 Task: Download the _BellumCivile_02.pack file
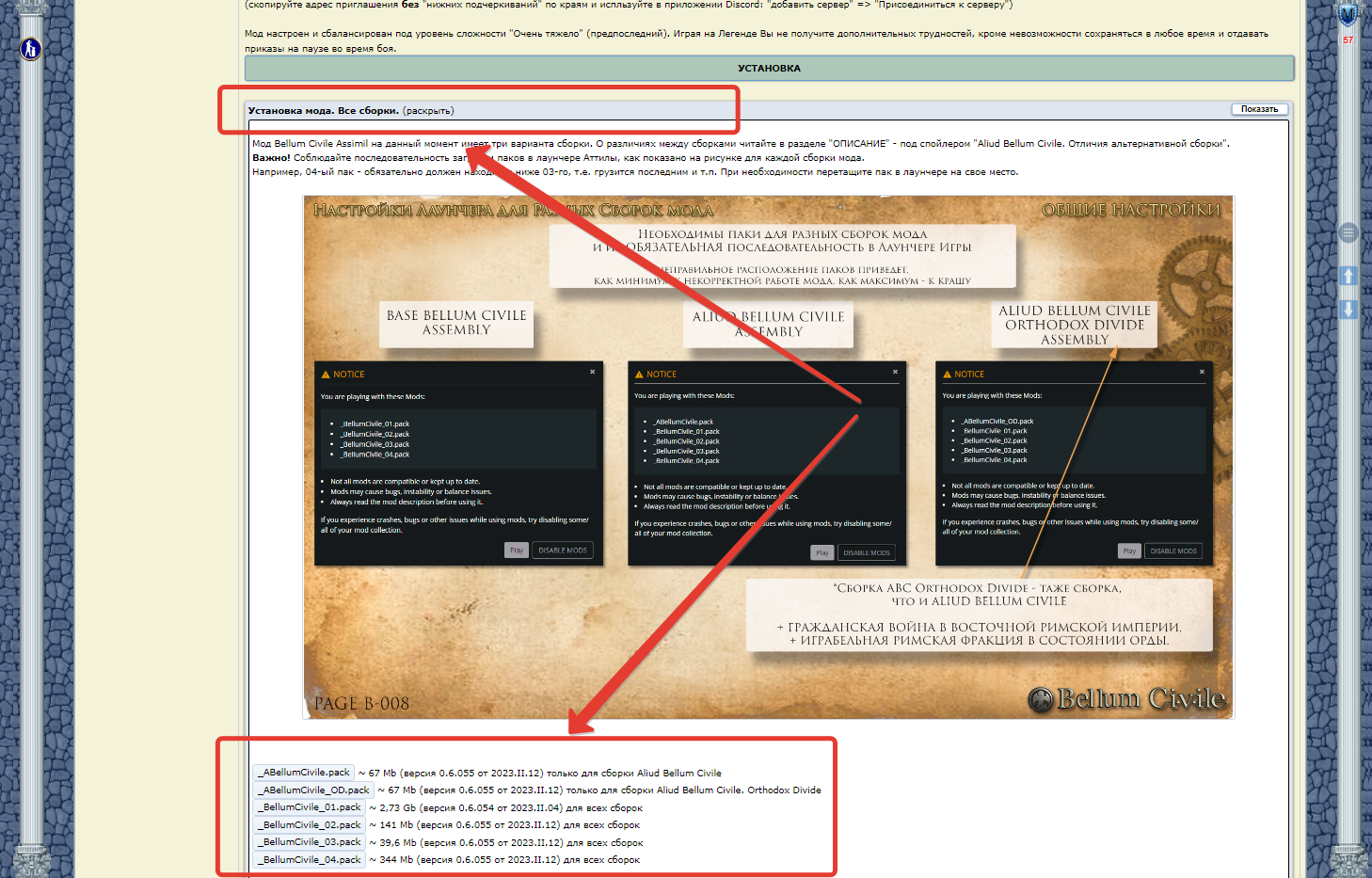click(x=310, y=825)
